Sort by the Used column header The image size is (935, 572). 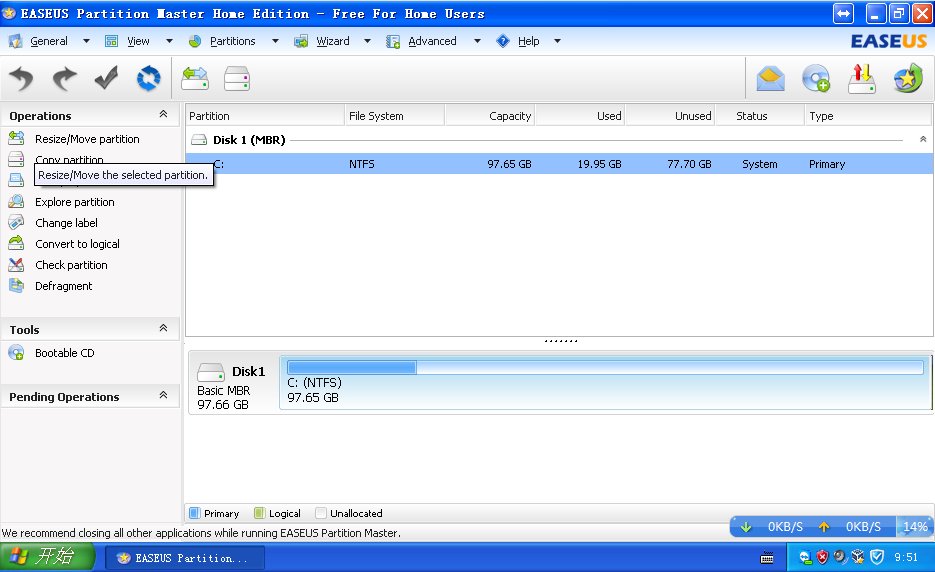pyautogui.click(x=580, y=116)
